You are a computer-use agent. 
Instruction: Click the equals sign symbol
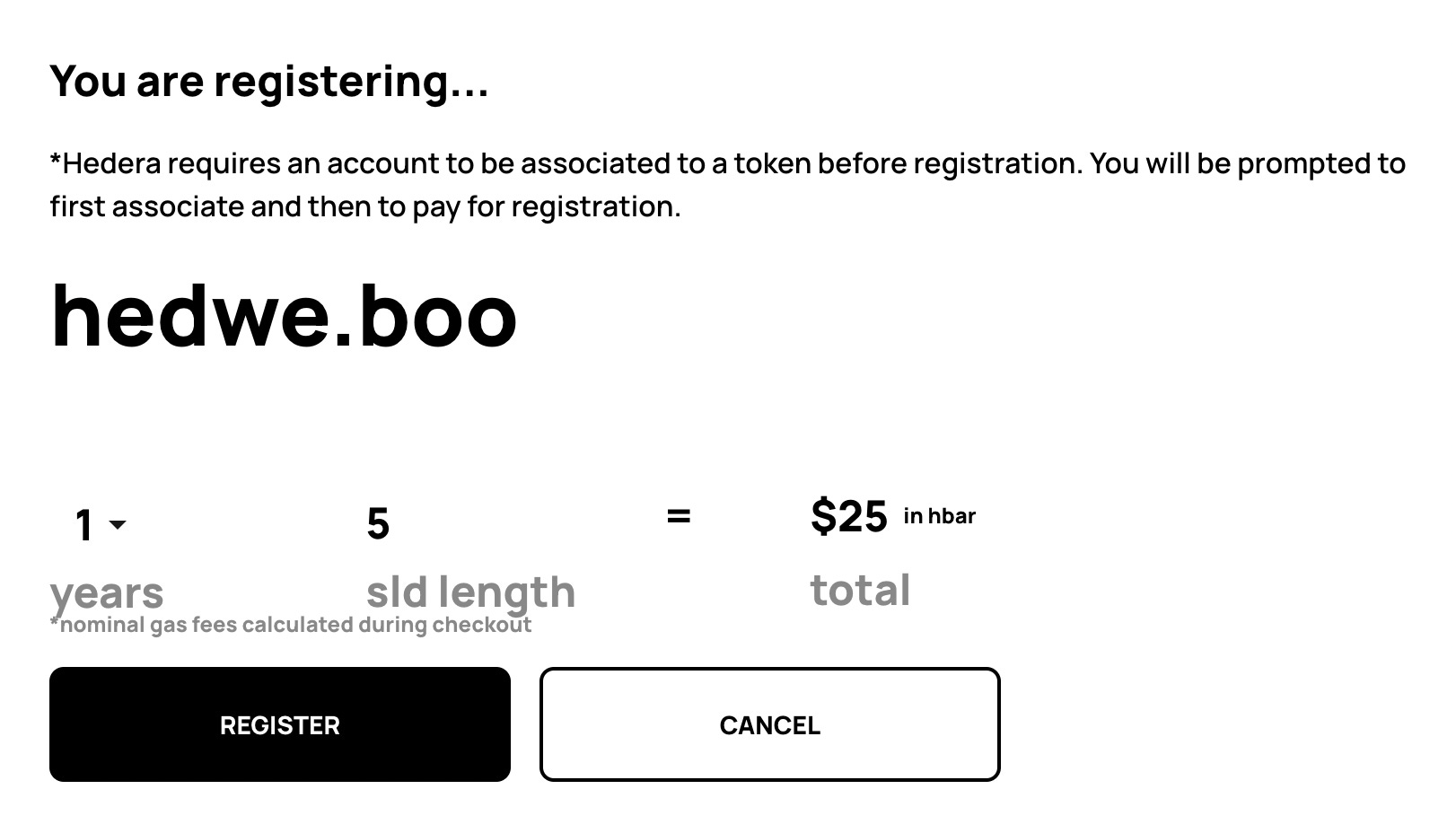coord(679,516)
